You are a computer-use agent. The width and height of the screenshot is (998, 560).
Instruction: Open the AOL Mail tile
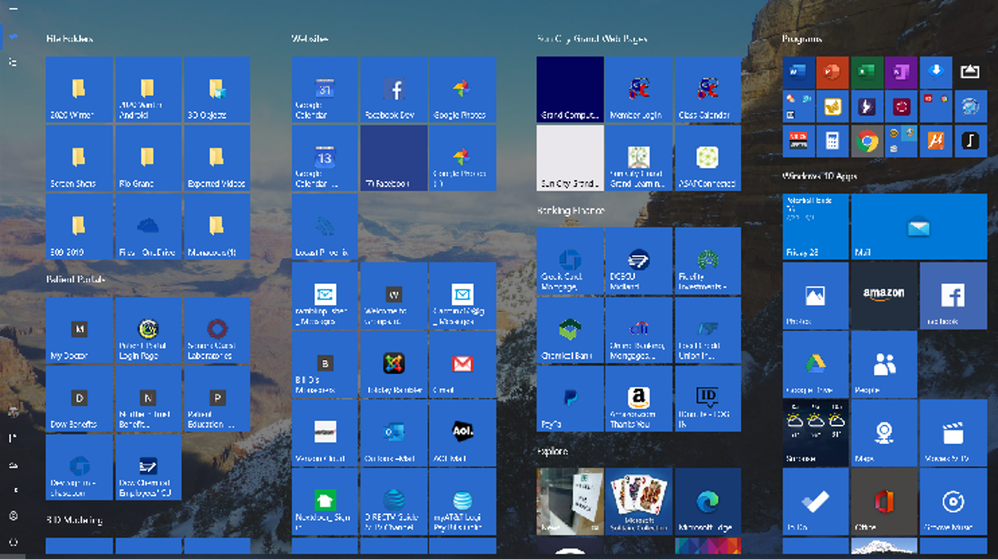[463, 433]
